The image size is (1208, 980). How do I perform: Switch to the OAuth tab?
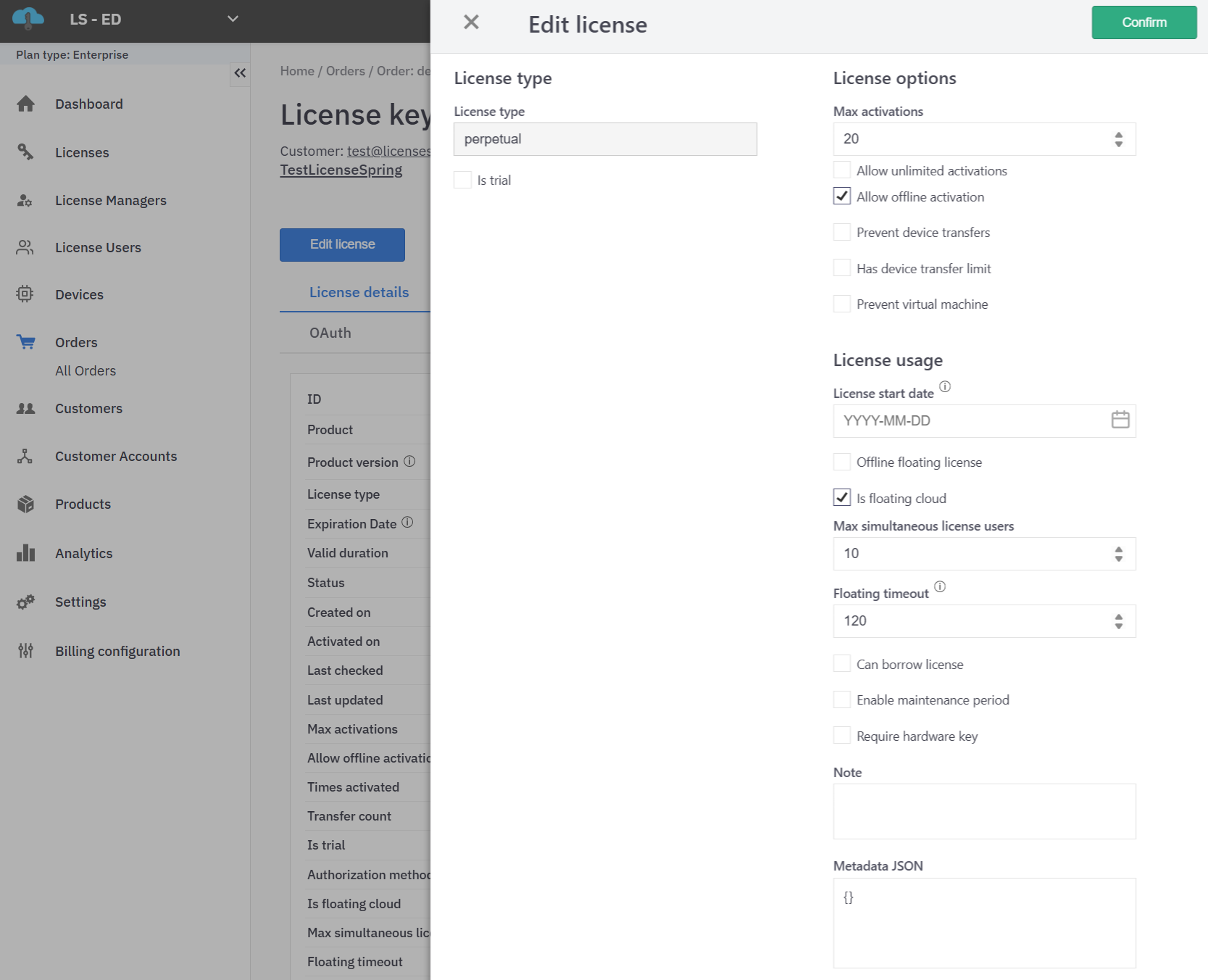[x=330, y=333]
